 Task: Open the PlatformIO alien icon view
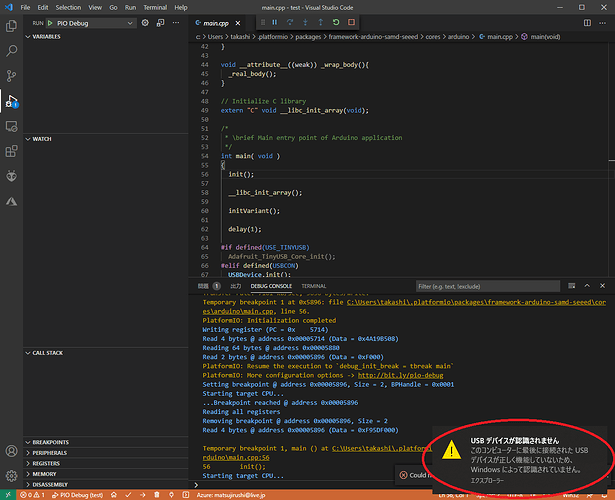[x=11, y=176]
